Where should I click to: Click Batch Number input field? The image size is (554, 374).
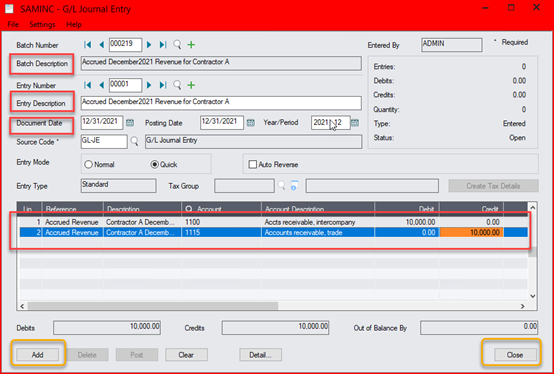[125, 45]
